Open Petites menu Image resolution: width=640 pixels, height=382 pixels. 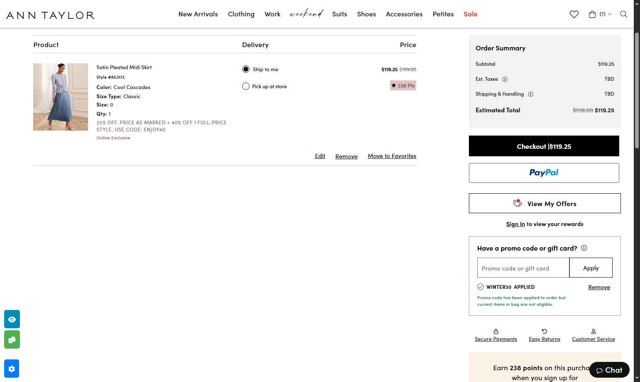coord(443,14)
